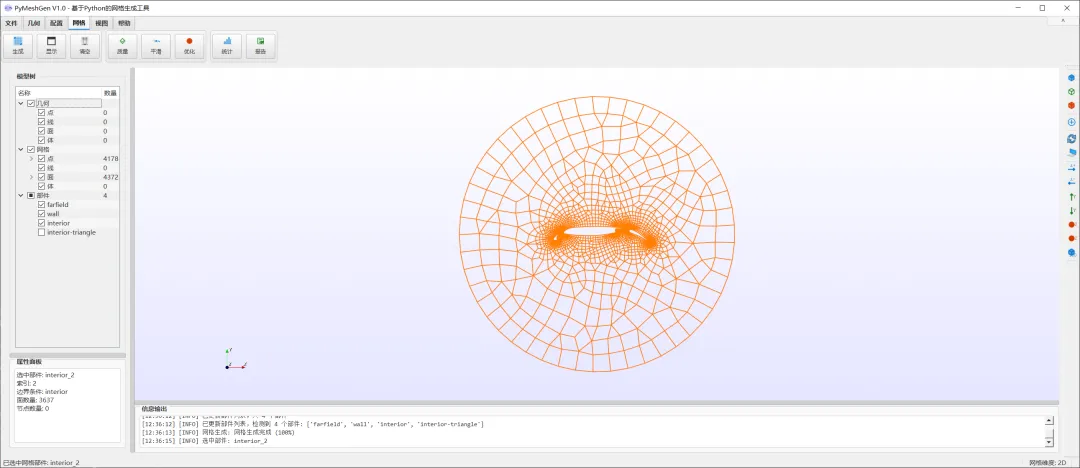
Task: Click the '边界条件: interior' property text
Action: pos(42,391)
